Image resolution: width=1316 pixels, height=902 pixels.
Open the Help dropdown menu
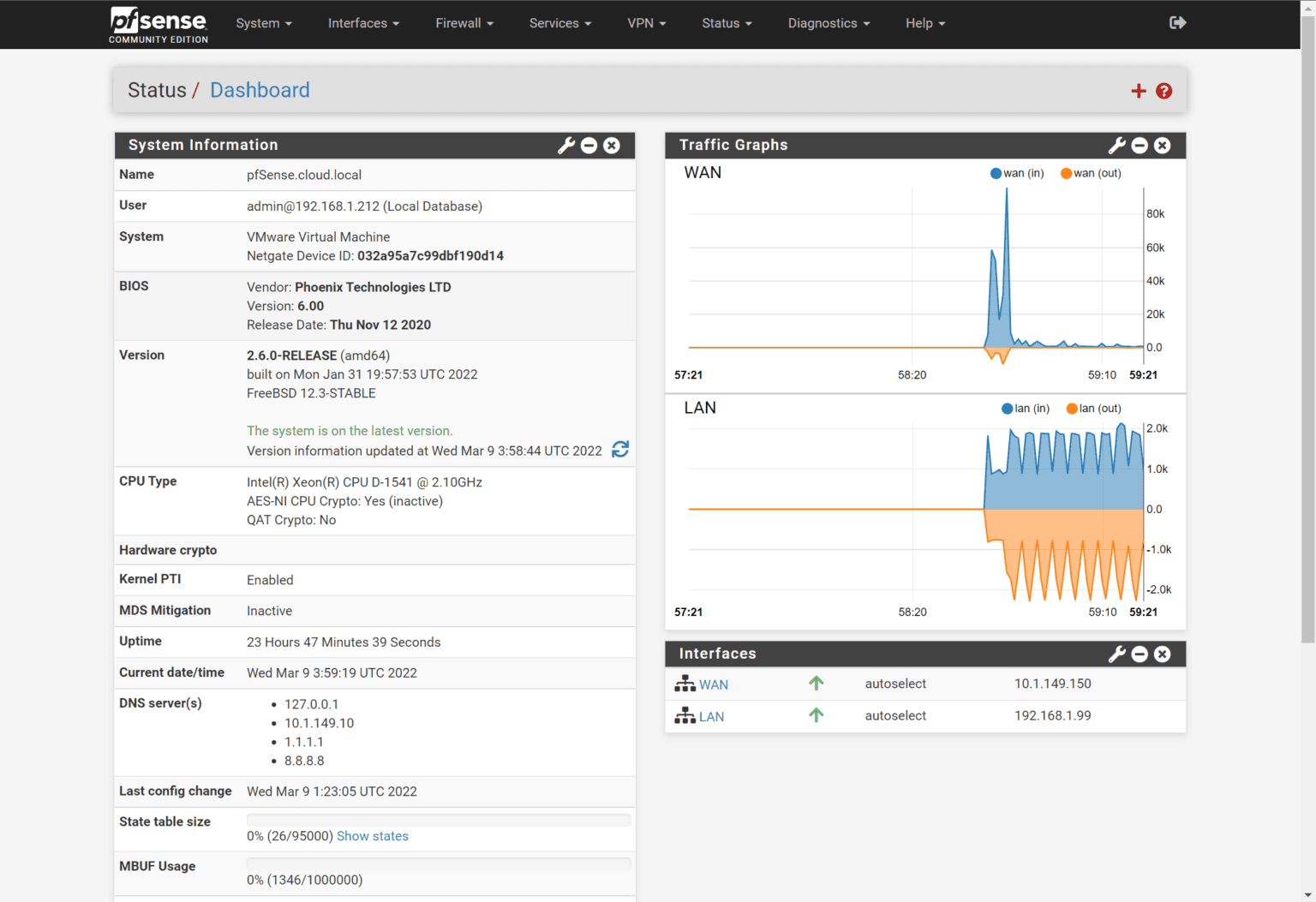click(924, 23)
